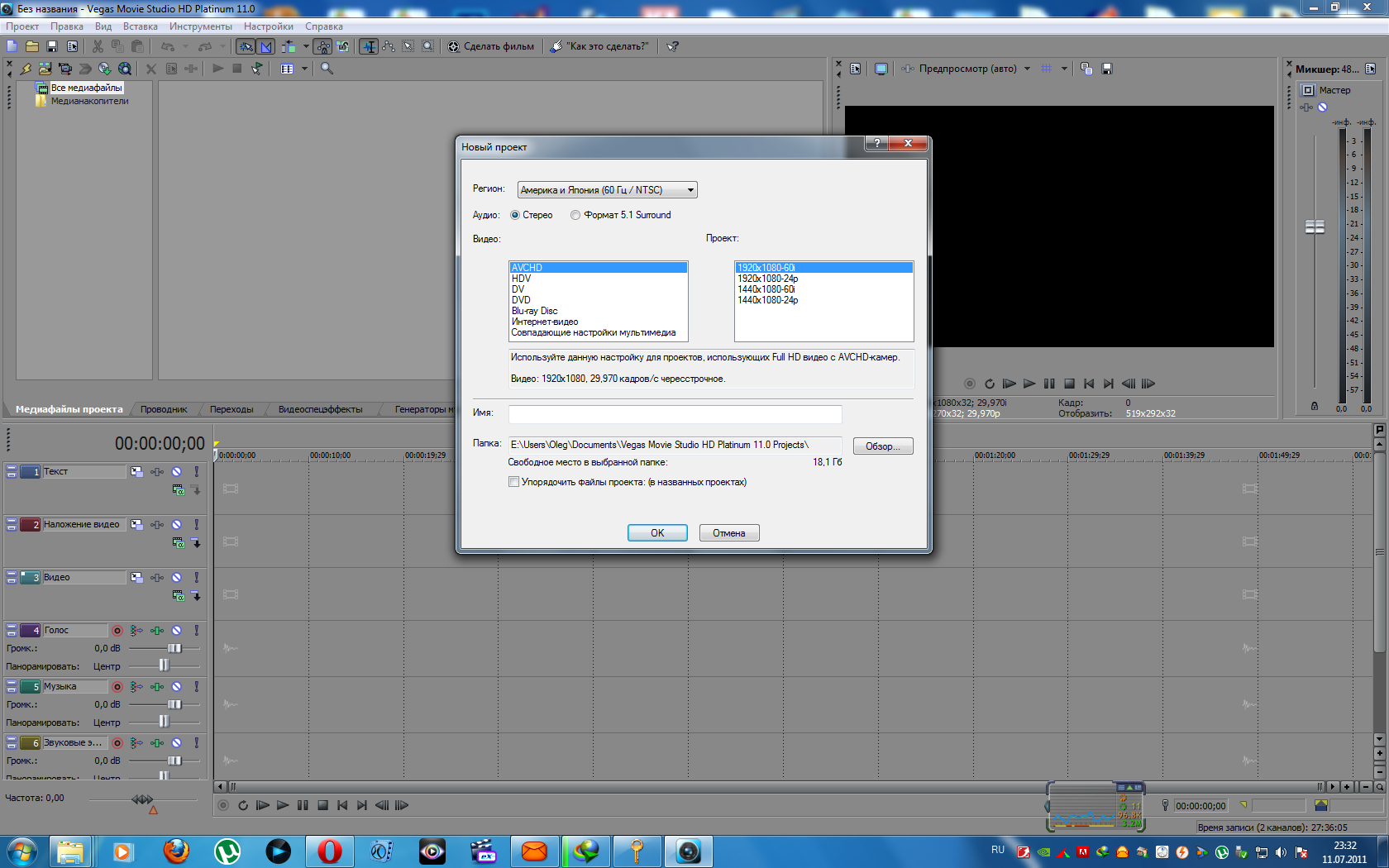Viewport: 1389px width, 868px height.
Task: Copy snapshot to clipboard in preview
Action: [x=1086, y=69]
